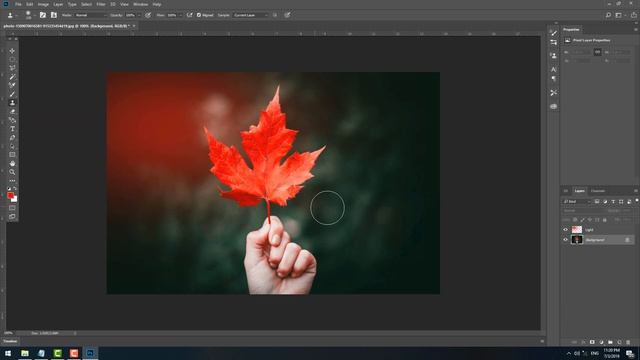Open the Libraries panel icon in dock
The height and width of the screenshot is (360, 640).
(x=553, y=107)
